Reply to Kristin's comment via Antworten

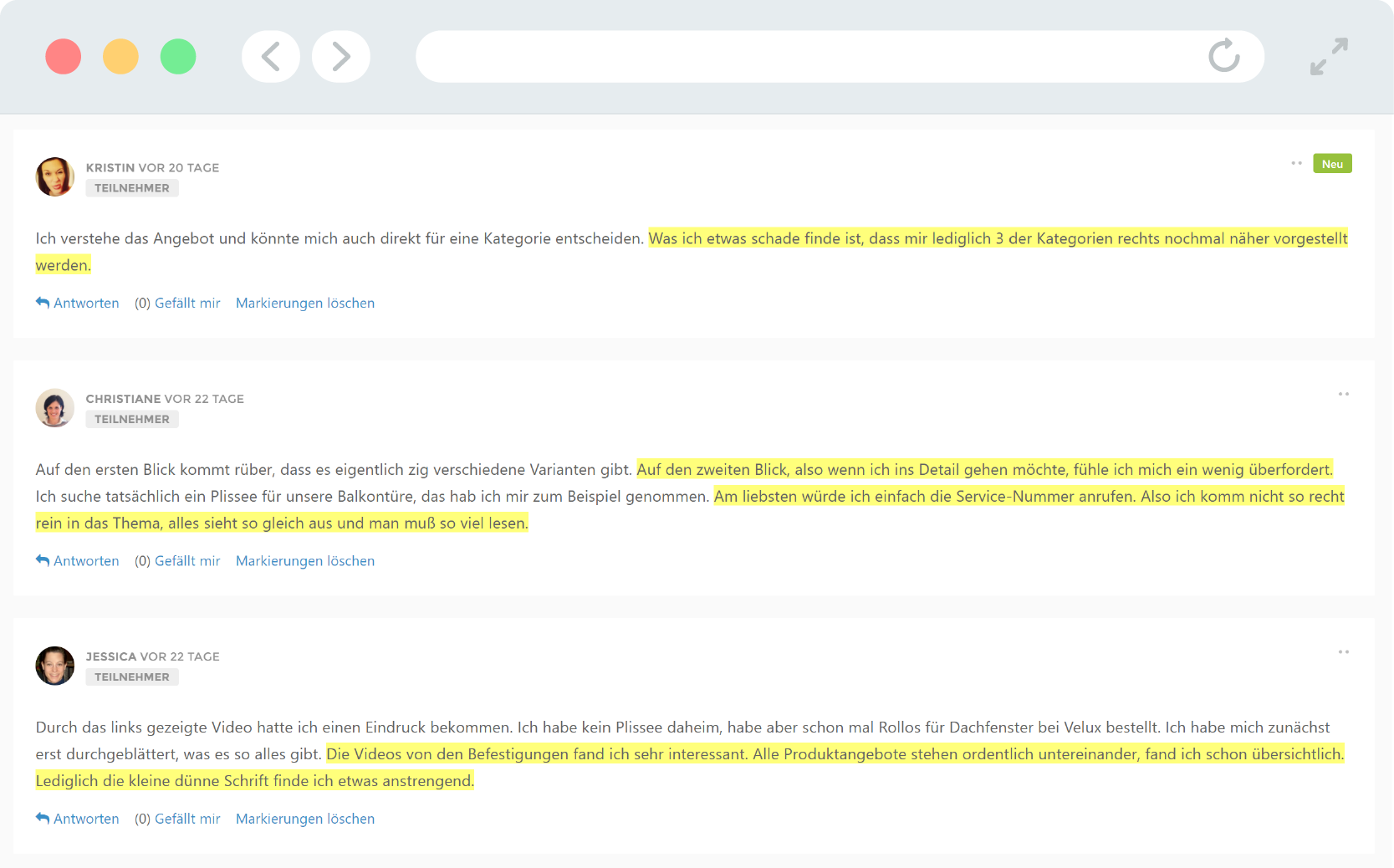pyautogui.click(x=78, y=303)
